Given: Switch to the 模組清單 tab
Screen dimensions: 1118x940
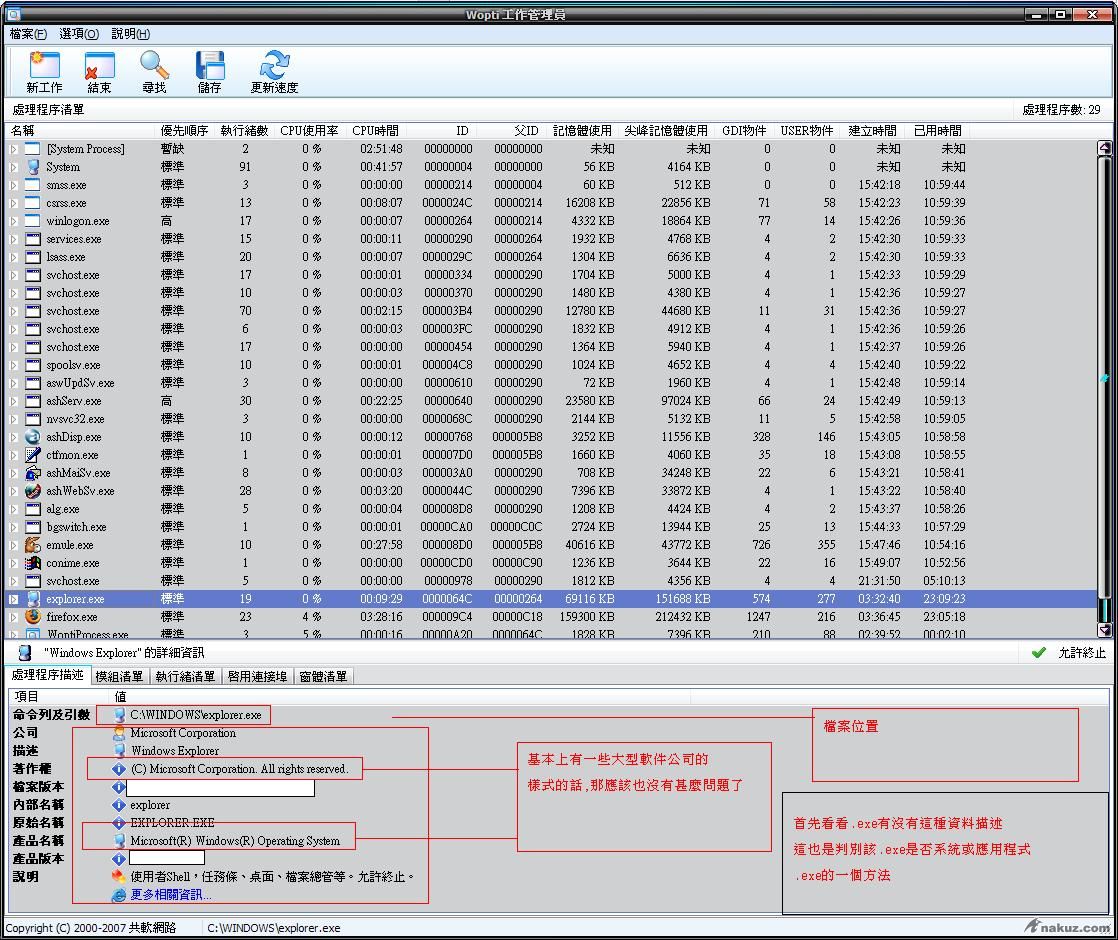Looking at the screenshot, I should coord(119,676).
